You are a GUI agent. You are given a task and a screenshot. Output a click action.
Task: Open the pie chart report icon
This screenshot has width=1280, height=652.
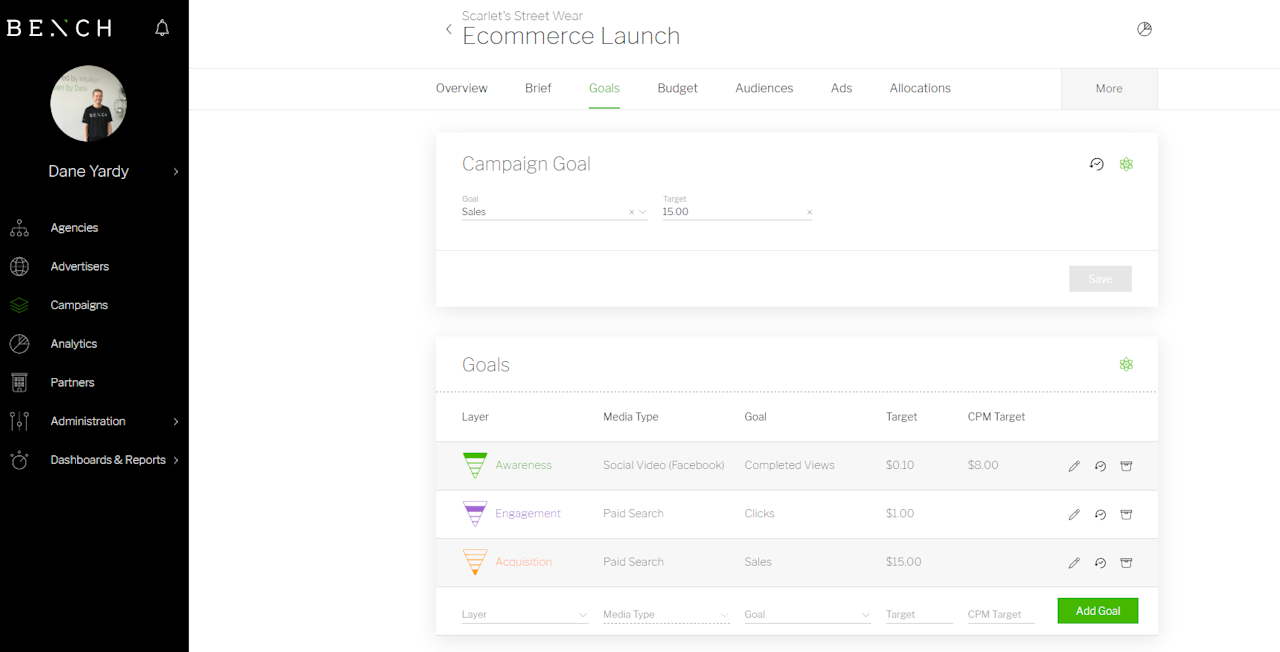tap(1145, 29)
